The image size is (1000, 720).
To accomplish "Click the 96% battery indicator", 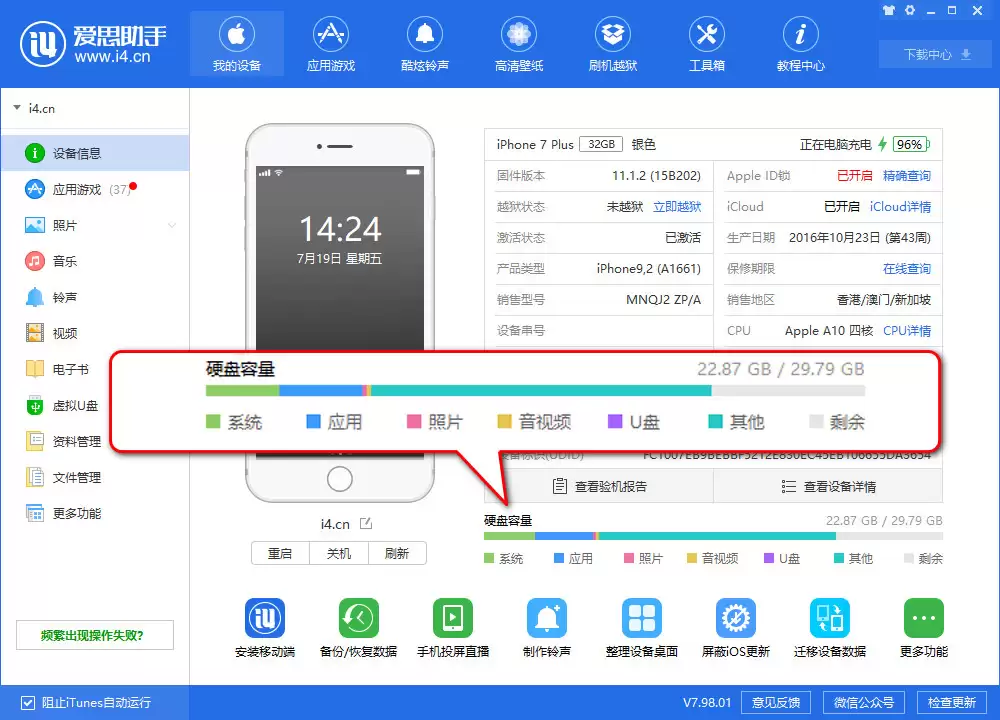I will 911,144.
